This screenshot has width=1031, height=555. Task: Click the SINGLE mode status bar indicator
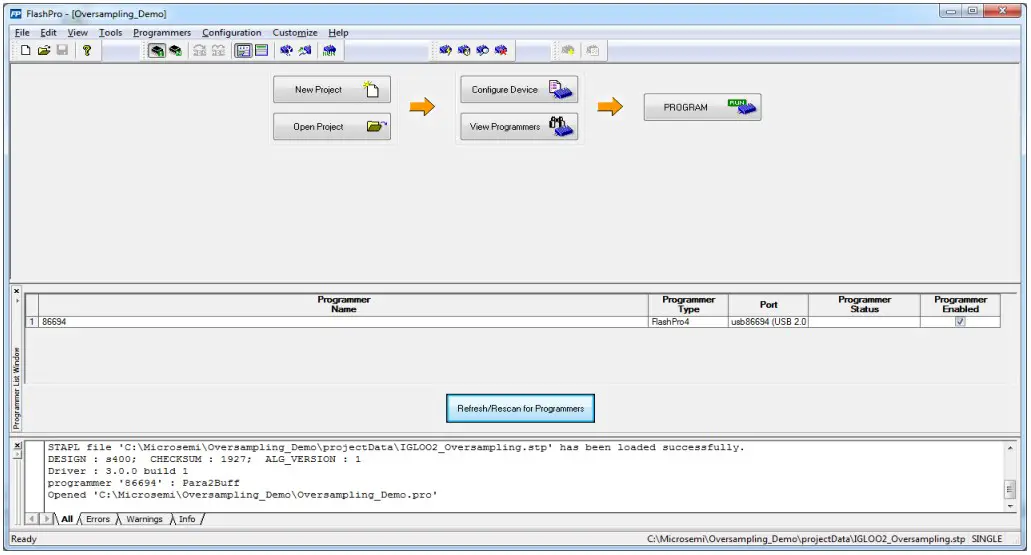pos(986,539)
